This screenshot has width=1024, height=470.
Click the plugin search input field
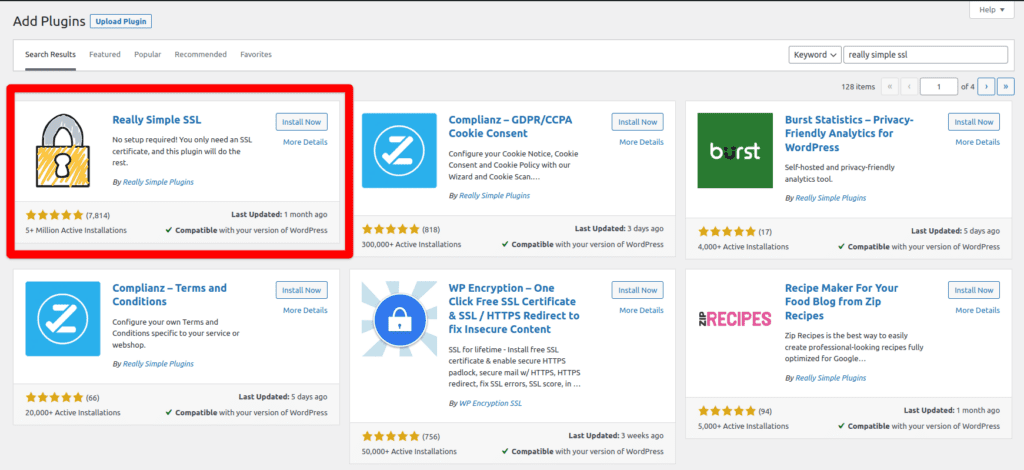pos(924,55)
